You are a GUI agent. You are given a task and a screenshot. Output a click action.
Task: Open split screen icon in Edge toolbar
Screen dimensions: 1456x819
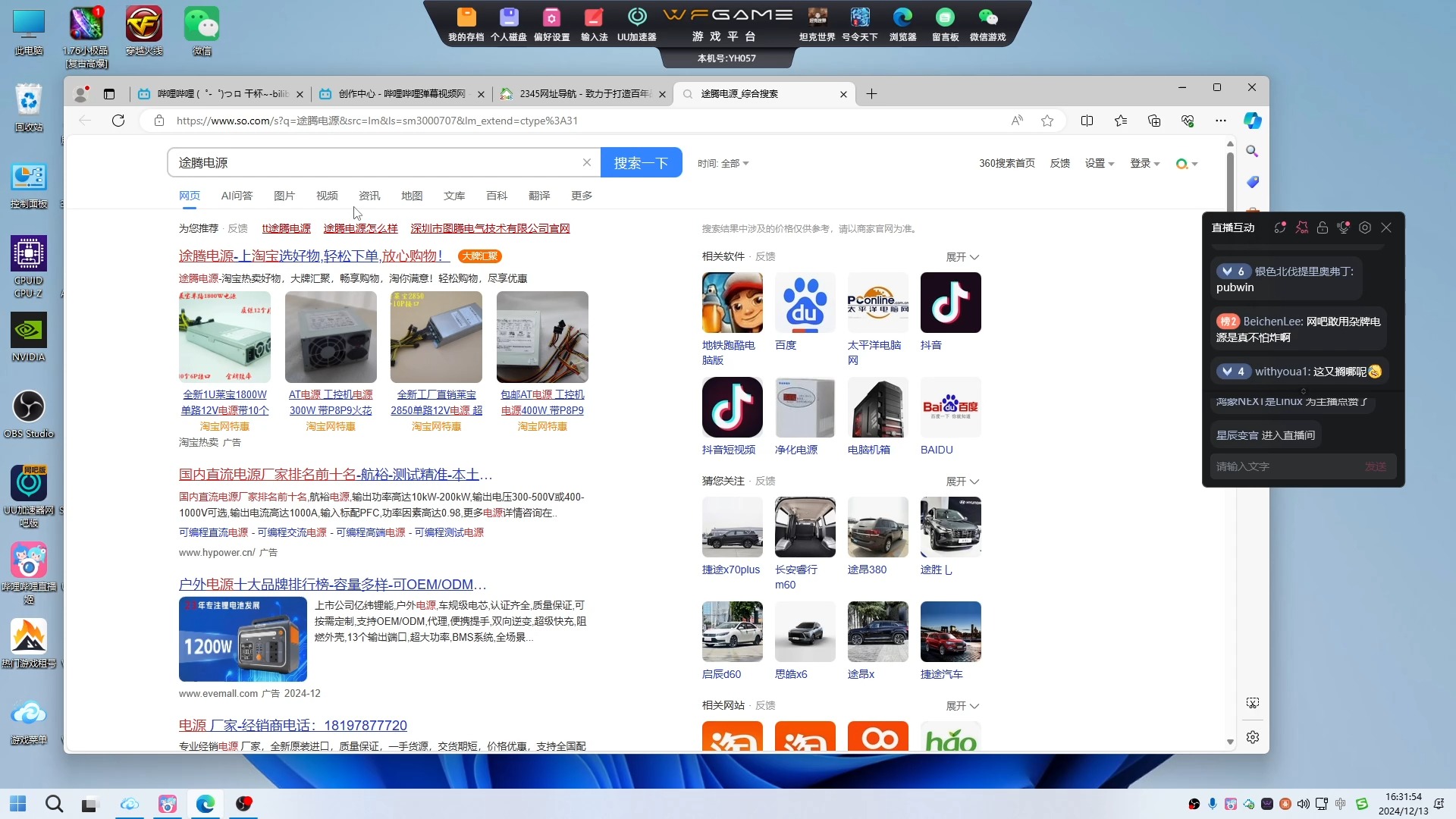(1087, 121)
